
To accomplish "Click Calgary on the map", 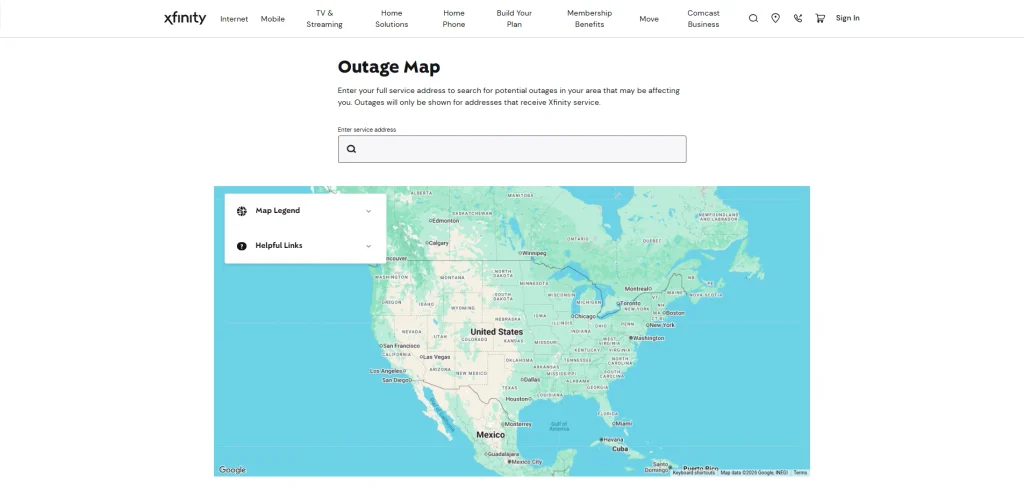I will click(437, 243).
